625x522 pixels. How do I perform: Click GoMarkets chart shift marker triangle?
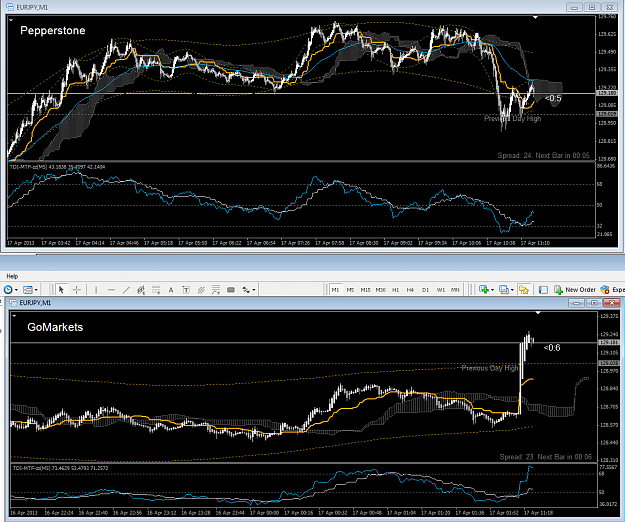point(538,313)
